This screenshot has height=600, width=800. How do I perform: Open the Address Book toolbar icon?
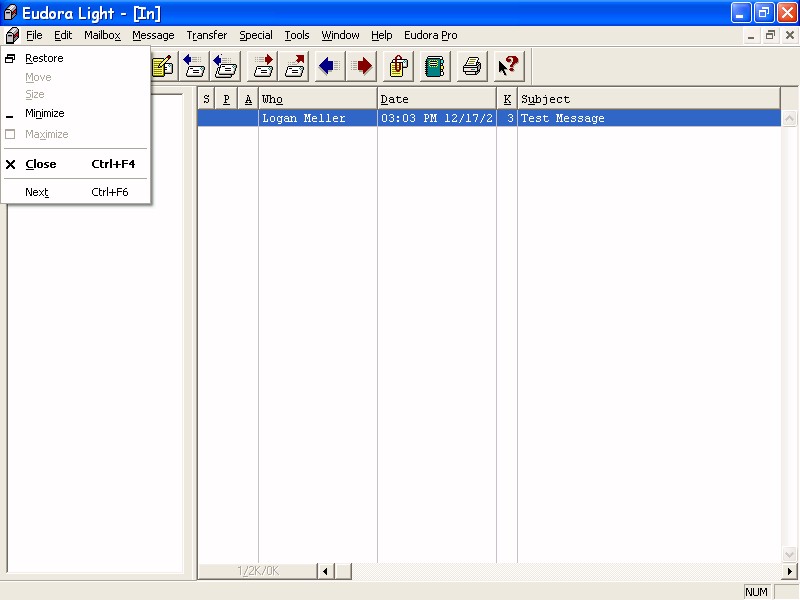(x=435, y=66)
